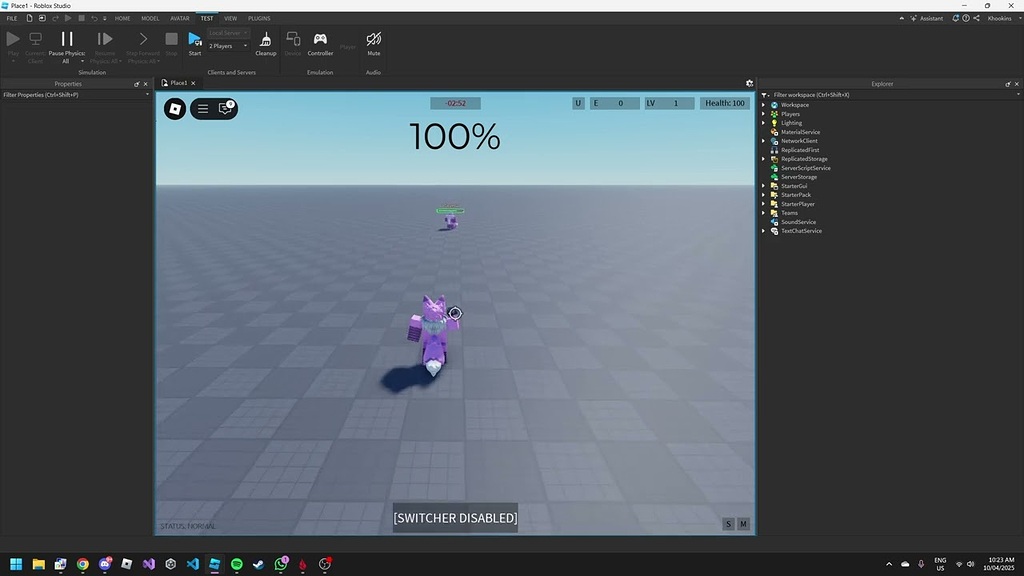Click the red -02:52 timer bar

pos(455,102)
